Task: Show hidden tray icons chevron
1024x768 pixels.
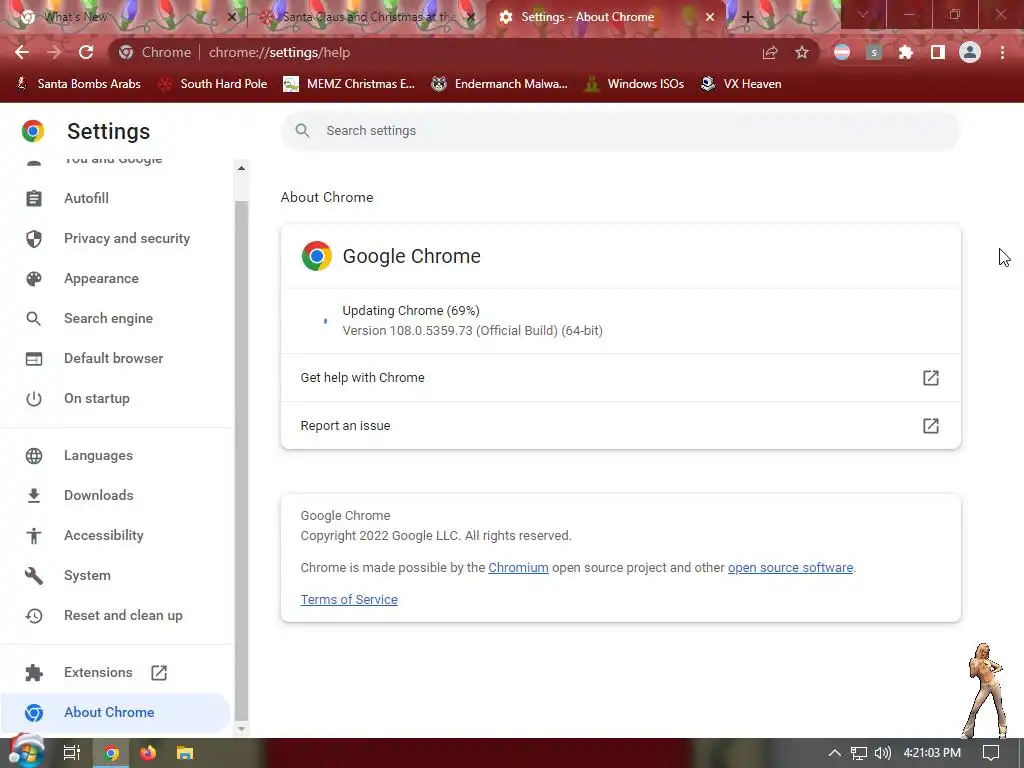Action: [x=834, y=753]
